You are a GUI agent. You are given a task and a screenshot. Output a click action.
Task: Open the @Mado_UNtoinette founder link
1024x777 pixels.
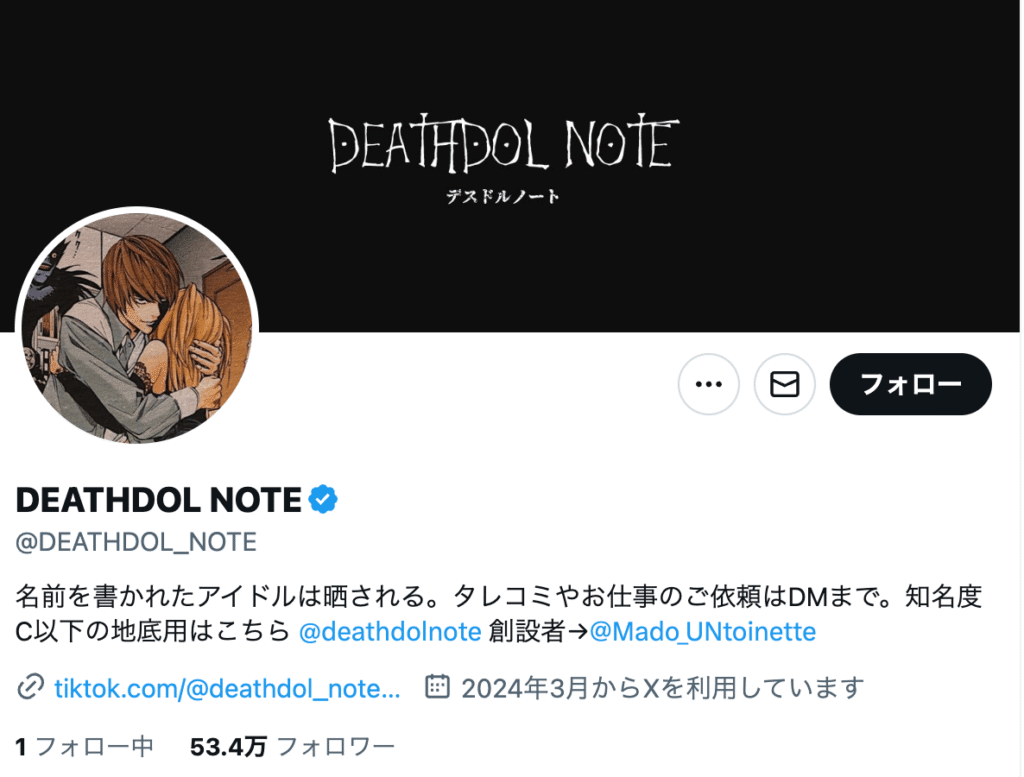click(703, 631)
